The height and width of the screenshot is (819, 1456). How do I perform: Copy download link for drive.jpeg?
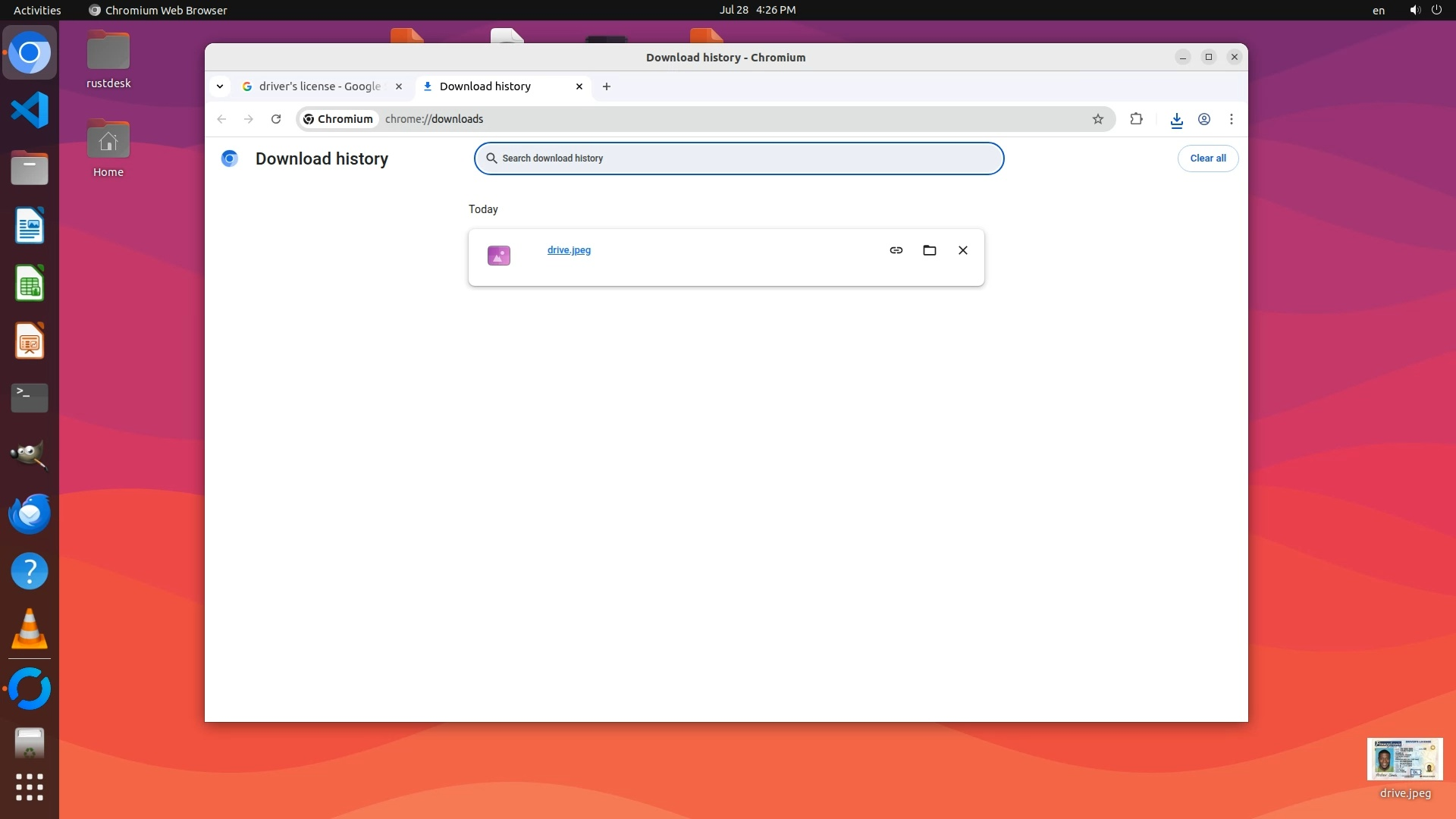click(x=896, y=250)
